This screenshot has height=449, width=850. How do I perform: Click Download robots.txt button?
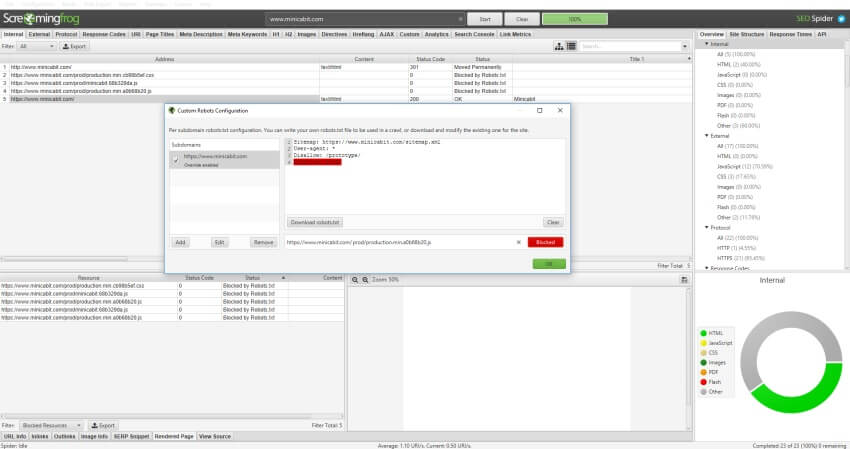tap(315, 222)
